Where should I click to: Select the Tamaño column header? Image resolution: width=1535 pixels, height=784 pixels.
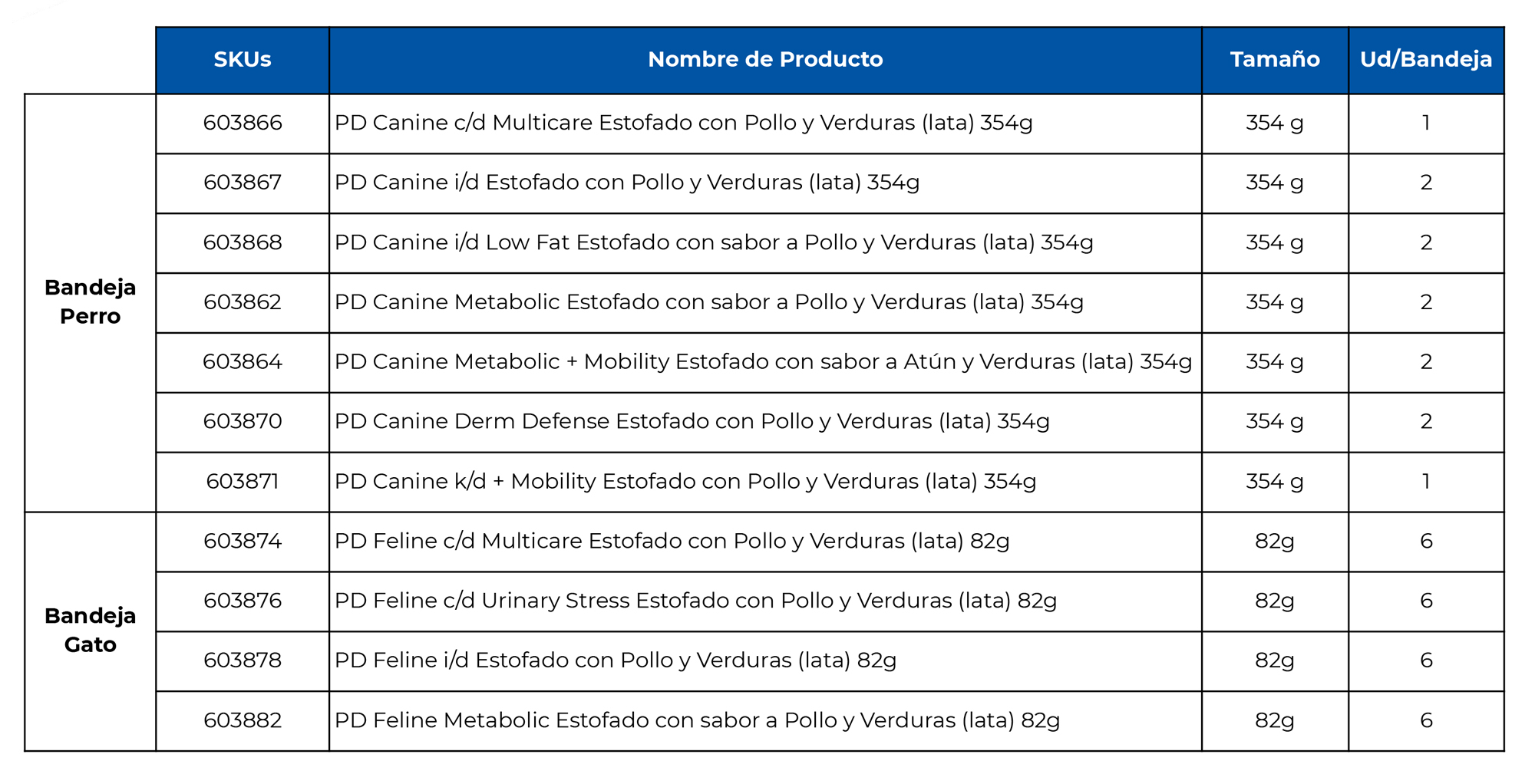1275,60
